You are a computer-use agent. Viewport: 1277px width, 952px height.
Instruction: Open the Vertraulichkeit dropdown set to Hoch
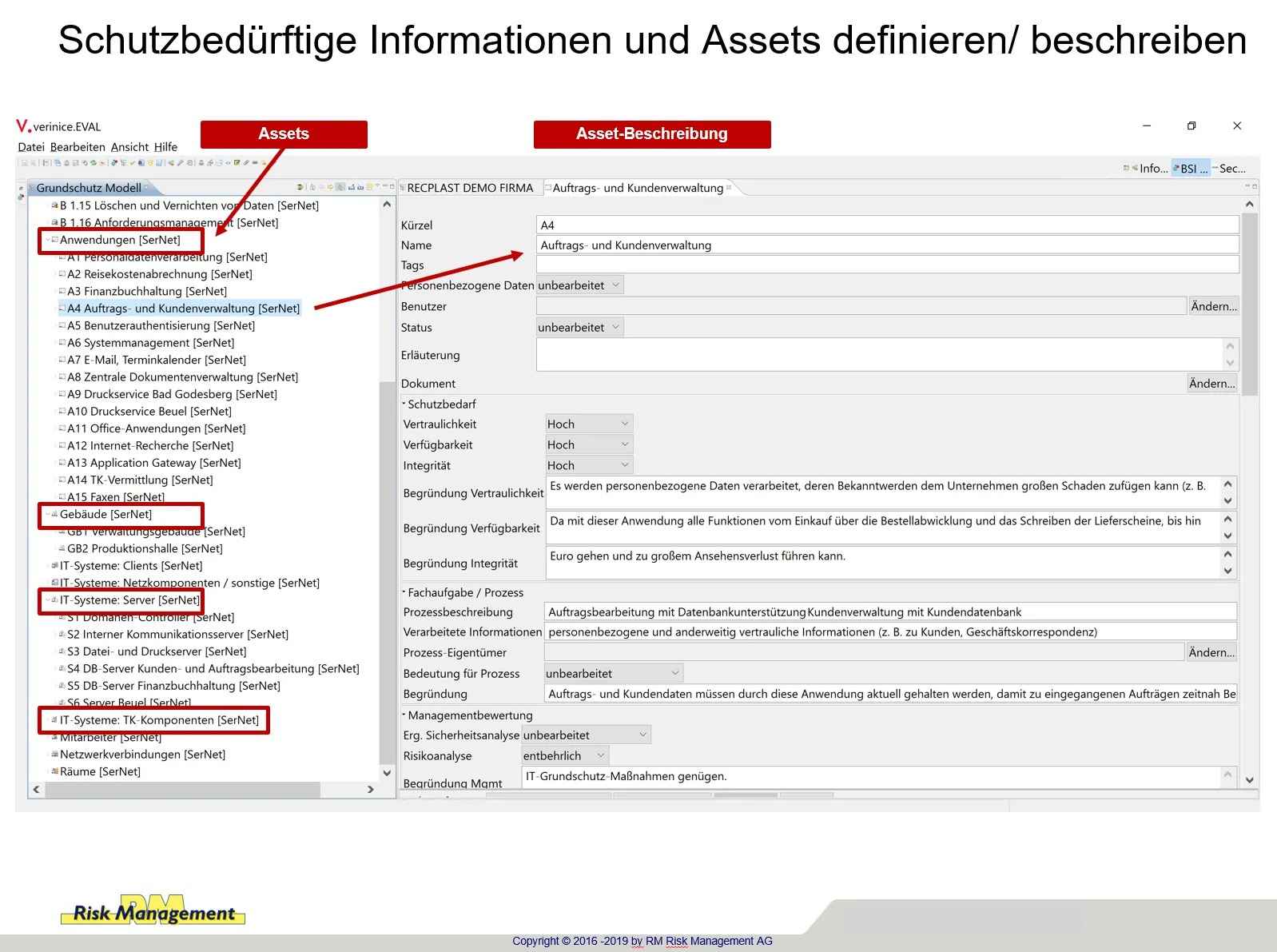tap(589, 424)
